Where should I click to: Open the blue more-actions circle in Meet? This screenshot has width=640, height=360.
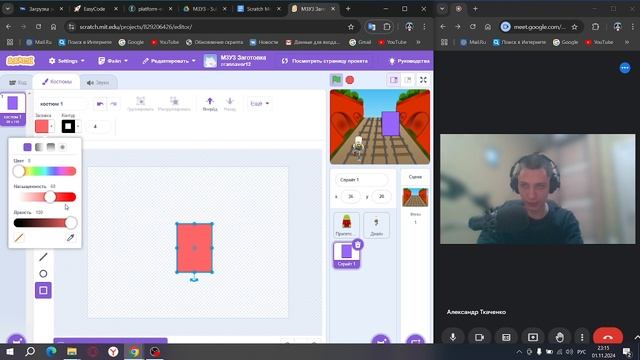(x=625, y=68)
